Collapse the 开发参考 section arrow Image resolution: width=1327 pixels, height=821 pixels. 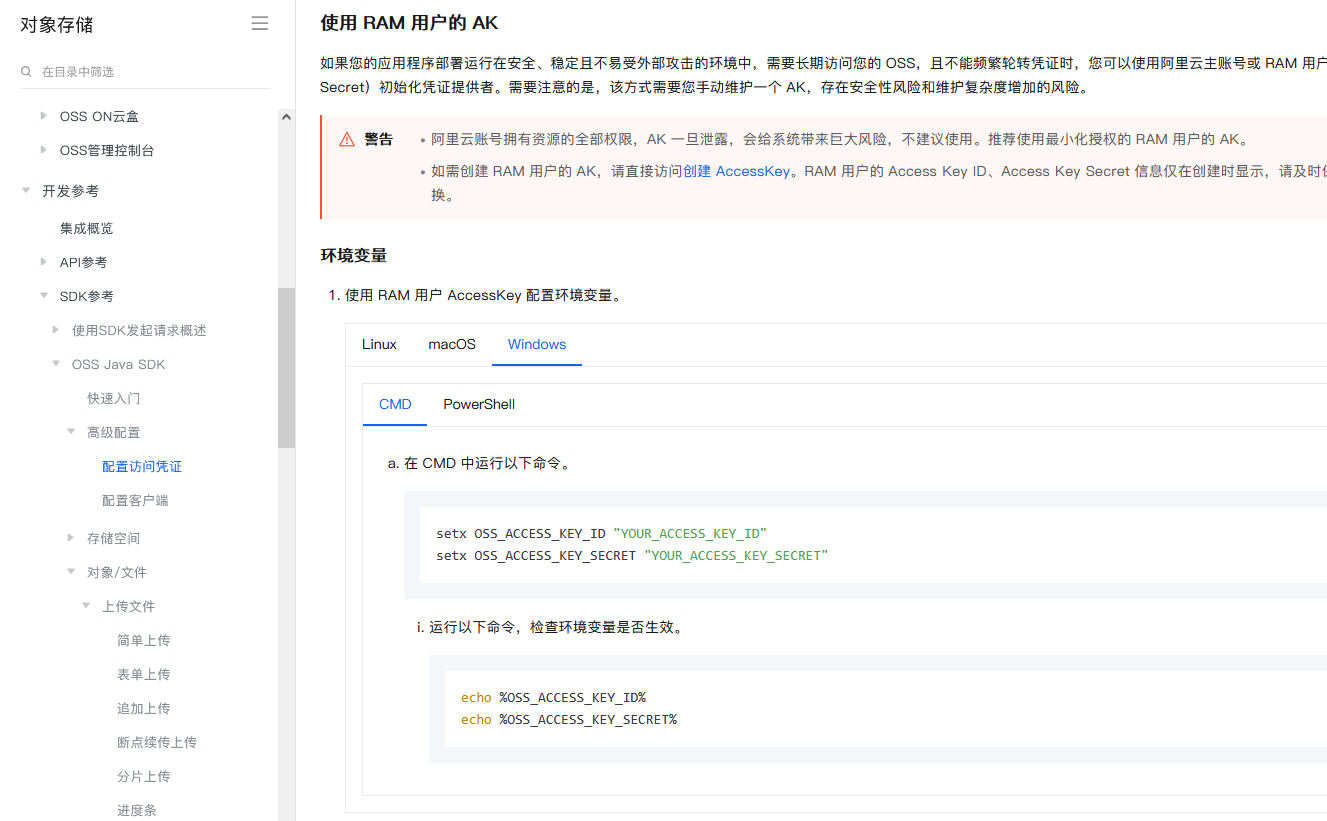coord(26,190)
